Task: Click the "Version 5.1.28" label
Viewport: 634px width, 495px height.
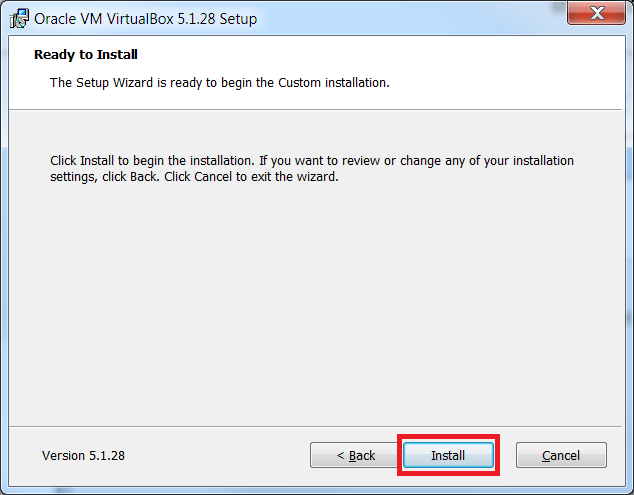Action: click(83, 456)
